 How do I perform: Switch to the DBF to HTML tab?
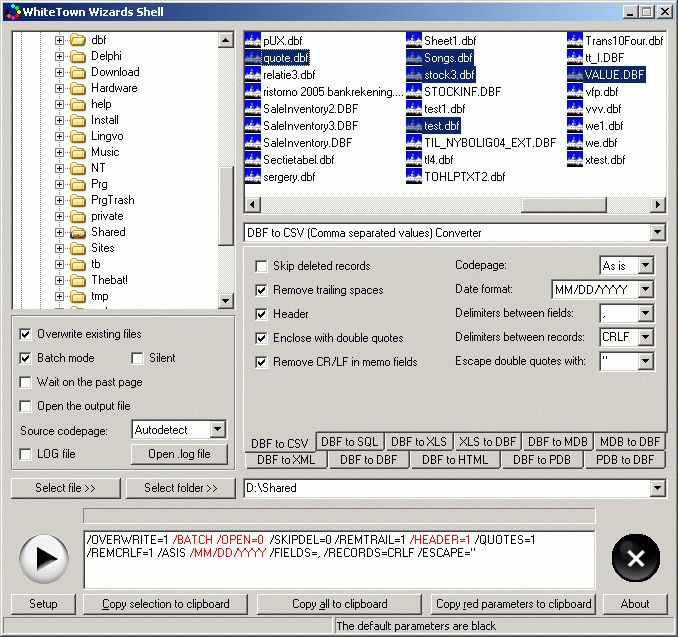[x=455, y=460]
